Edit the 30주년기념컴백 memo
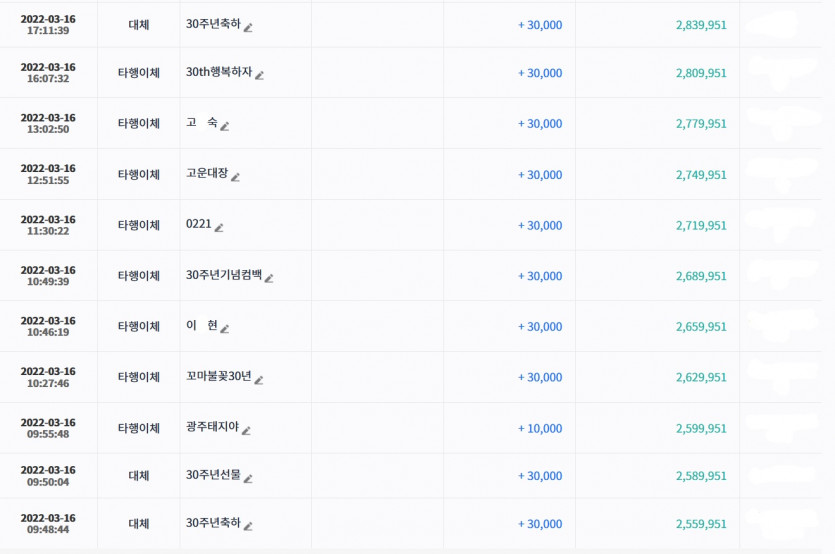 [x=269, y=278]
